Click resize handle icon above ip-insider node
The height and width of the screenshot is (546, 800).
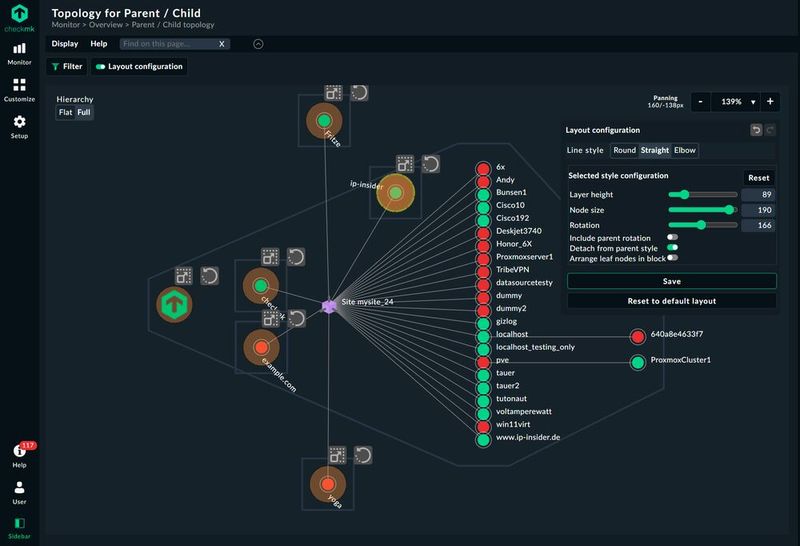pyautogui.click(x=405, y=164)
